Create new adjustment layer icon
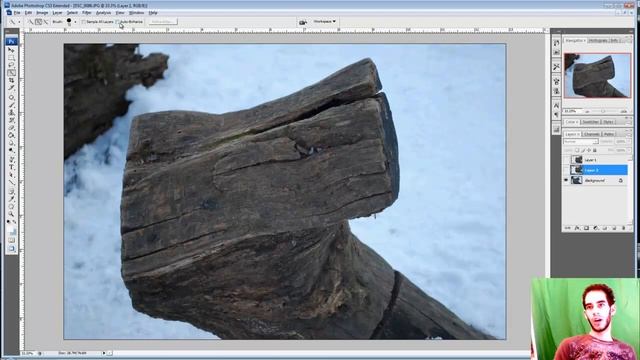The width and height of the screenshot is (640, 360). (596, 228)
